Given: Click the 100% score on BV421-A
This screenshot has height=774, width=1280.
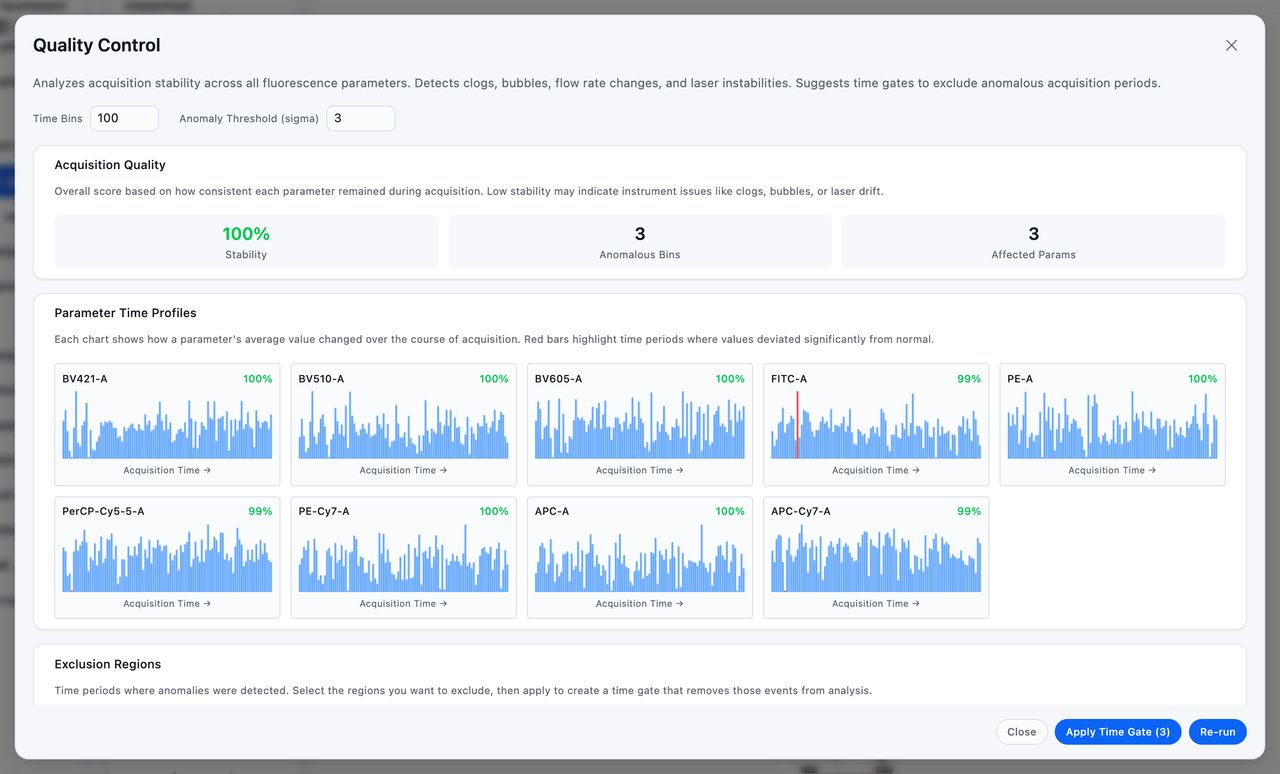Looking at the screenshot, I should click(258, 379).
